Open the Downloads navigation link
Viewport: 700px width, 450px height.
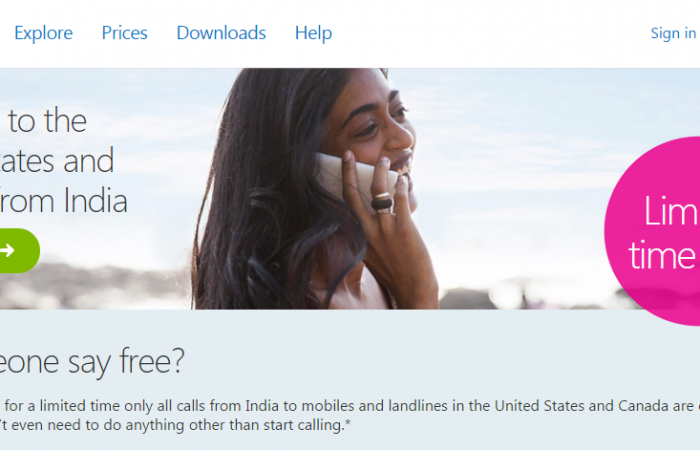pos(221,33)
